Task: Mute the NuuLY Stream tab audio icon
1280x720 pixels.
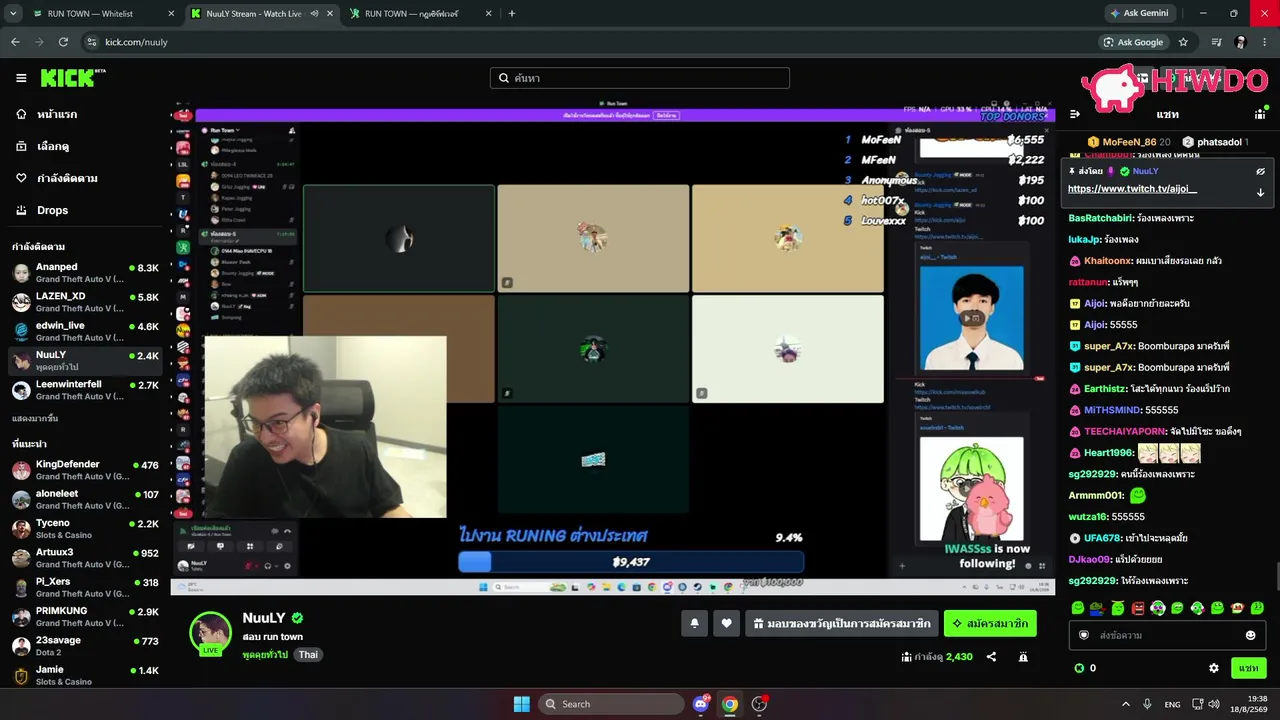Action: pos(314,14)
